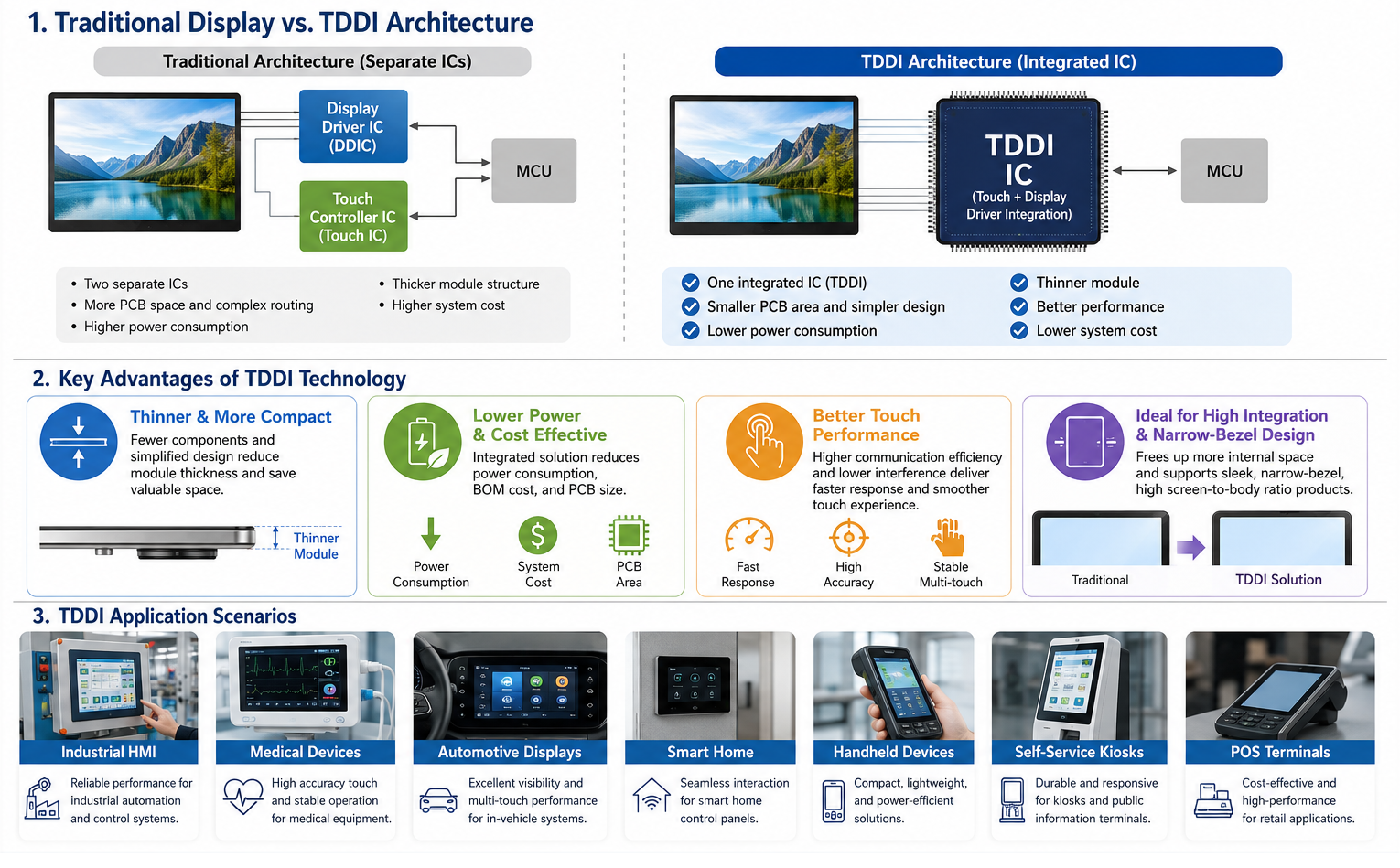This screenshot has width=1400, height=868.
Task: Click the self-service kiosk photo
Action: pyautogui.click(x=1079, y=686)
